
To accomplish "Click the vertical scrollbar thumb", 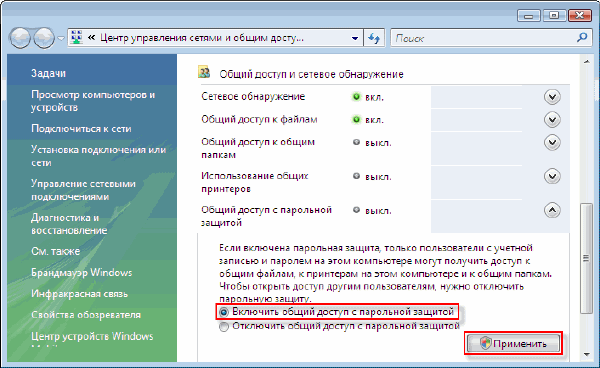I will [586, 259].
